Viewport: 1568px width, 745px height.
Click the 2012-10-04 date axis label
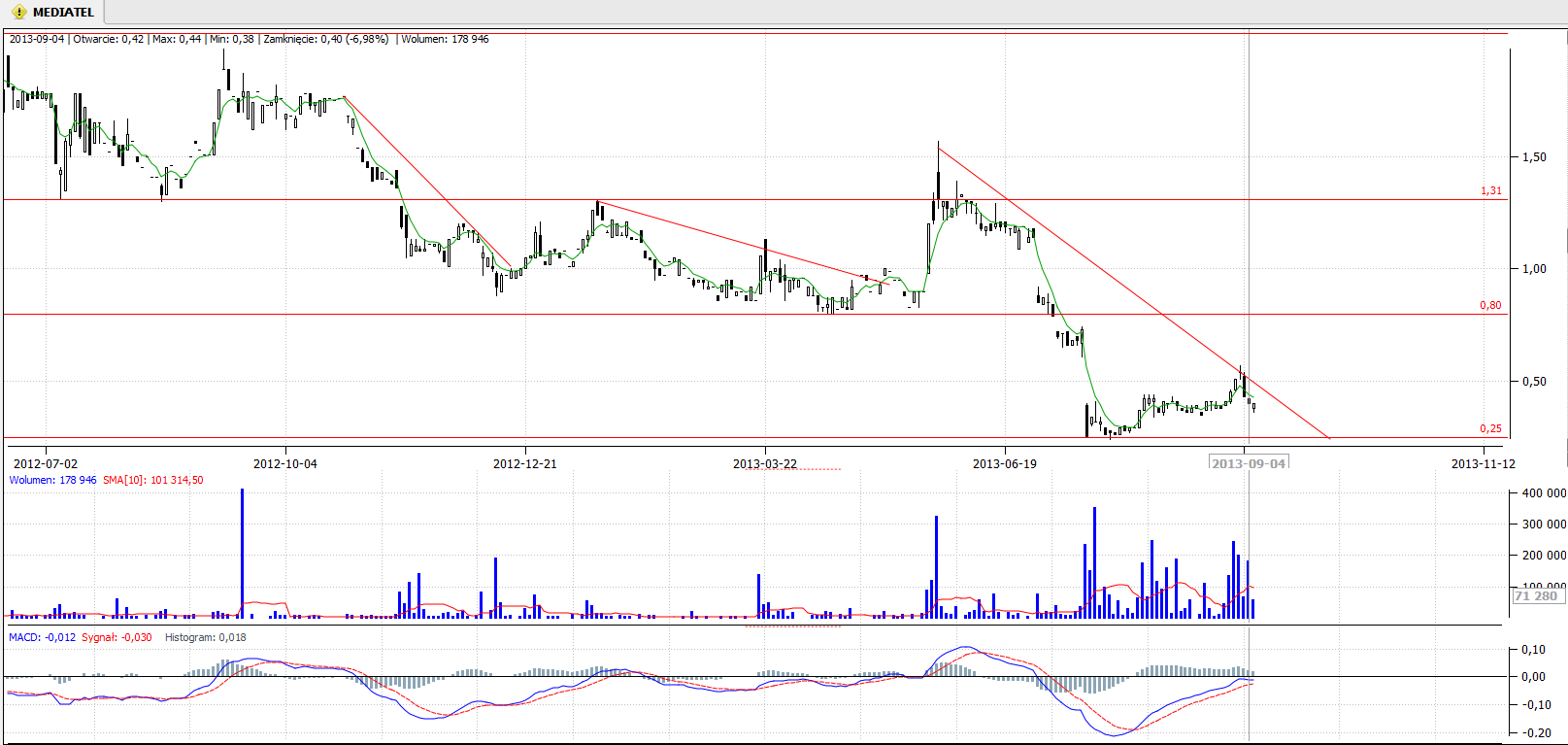[x=285, y=463]
